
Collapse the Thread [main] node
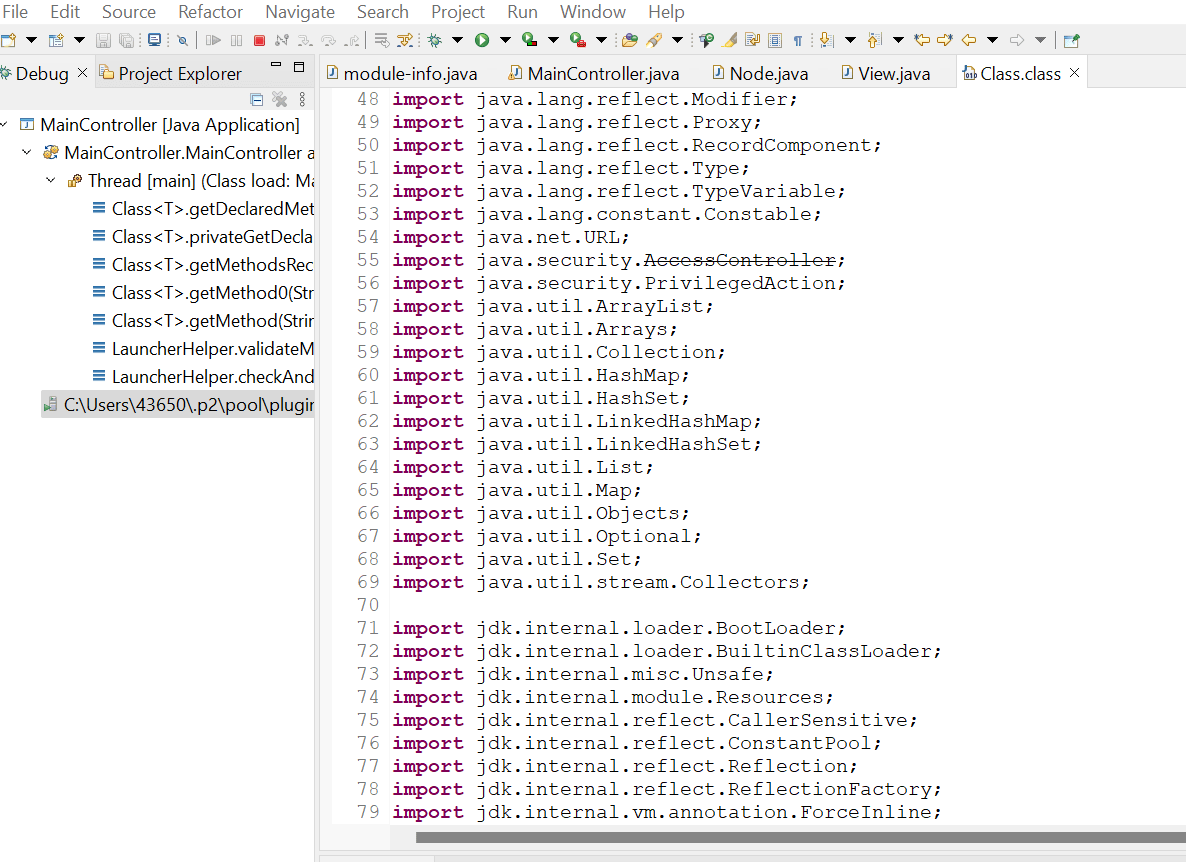[51, 180]
